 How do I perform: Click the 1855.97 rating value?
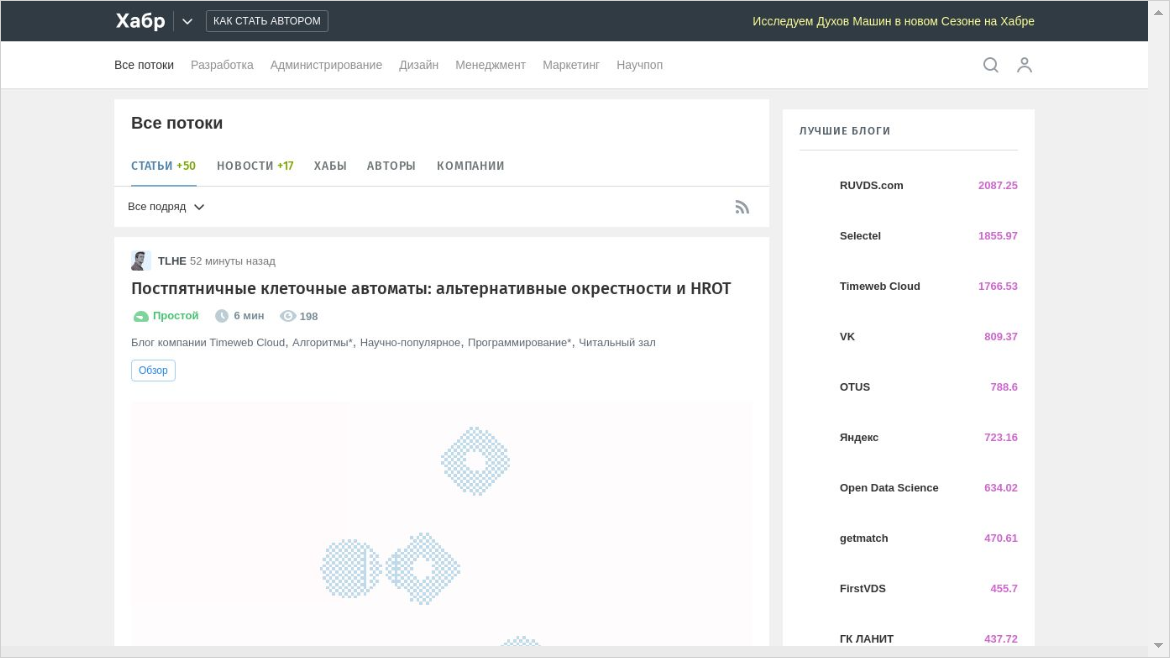coord(998,236)
